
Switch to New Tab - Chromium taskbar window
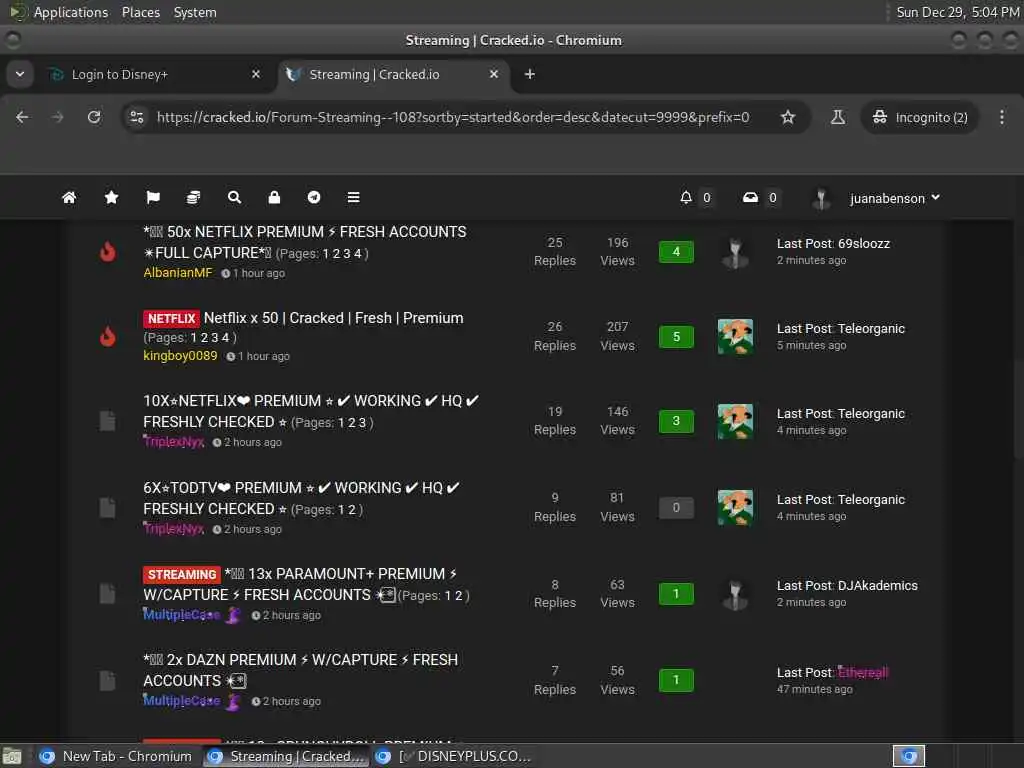click(x=114, y=756)
